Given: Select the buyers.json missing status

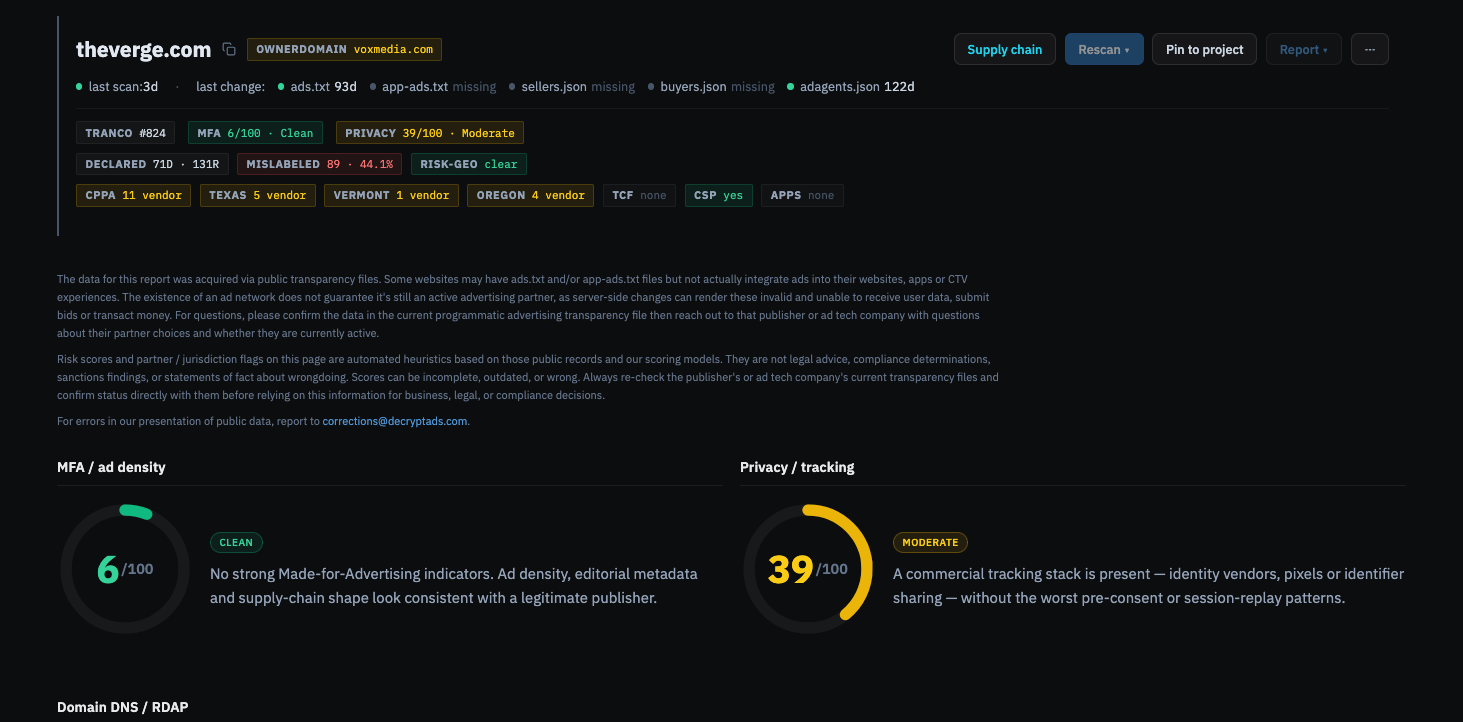Looking at the screenshot, I should tap(711, 87).
